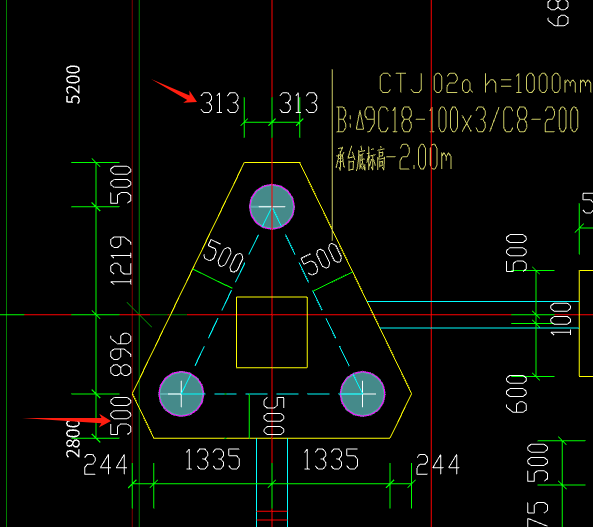Select the bottom-right pile circle
The image size is (593, 527).
362,394
